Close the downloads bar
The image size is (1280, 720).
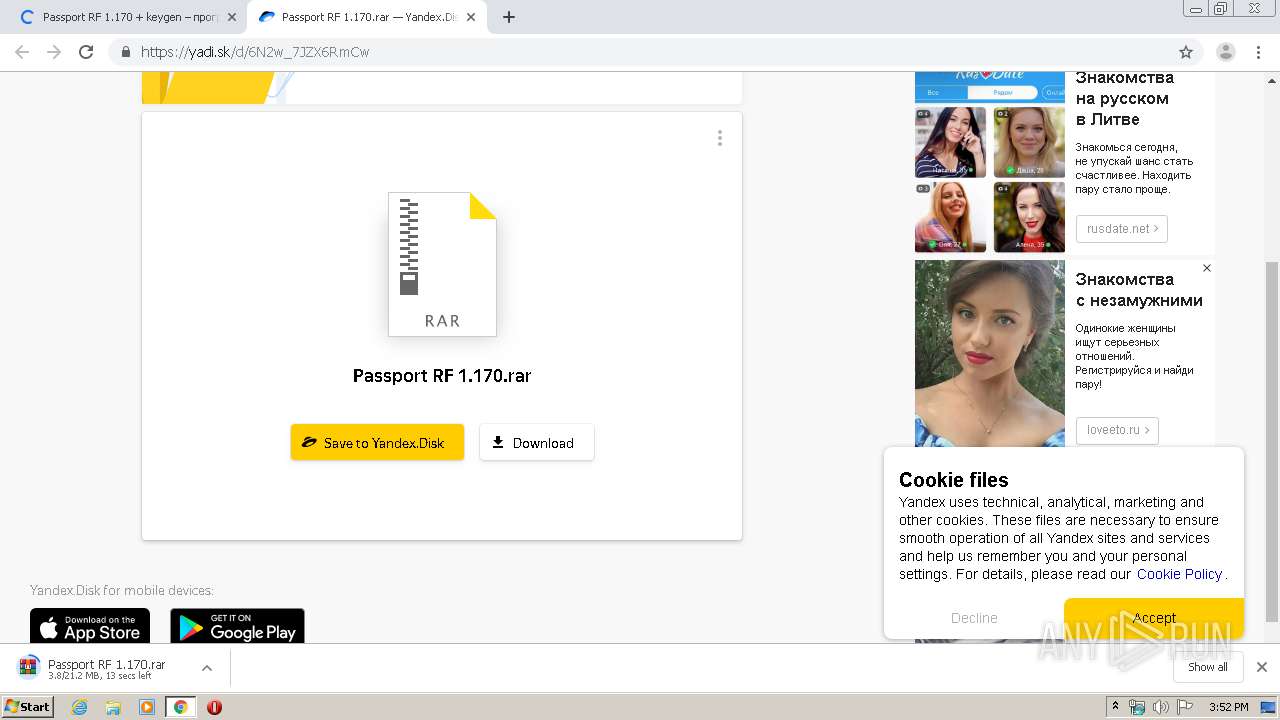pyautogui.click(x=1262, y=667)
